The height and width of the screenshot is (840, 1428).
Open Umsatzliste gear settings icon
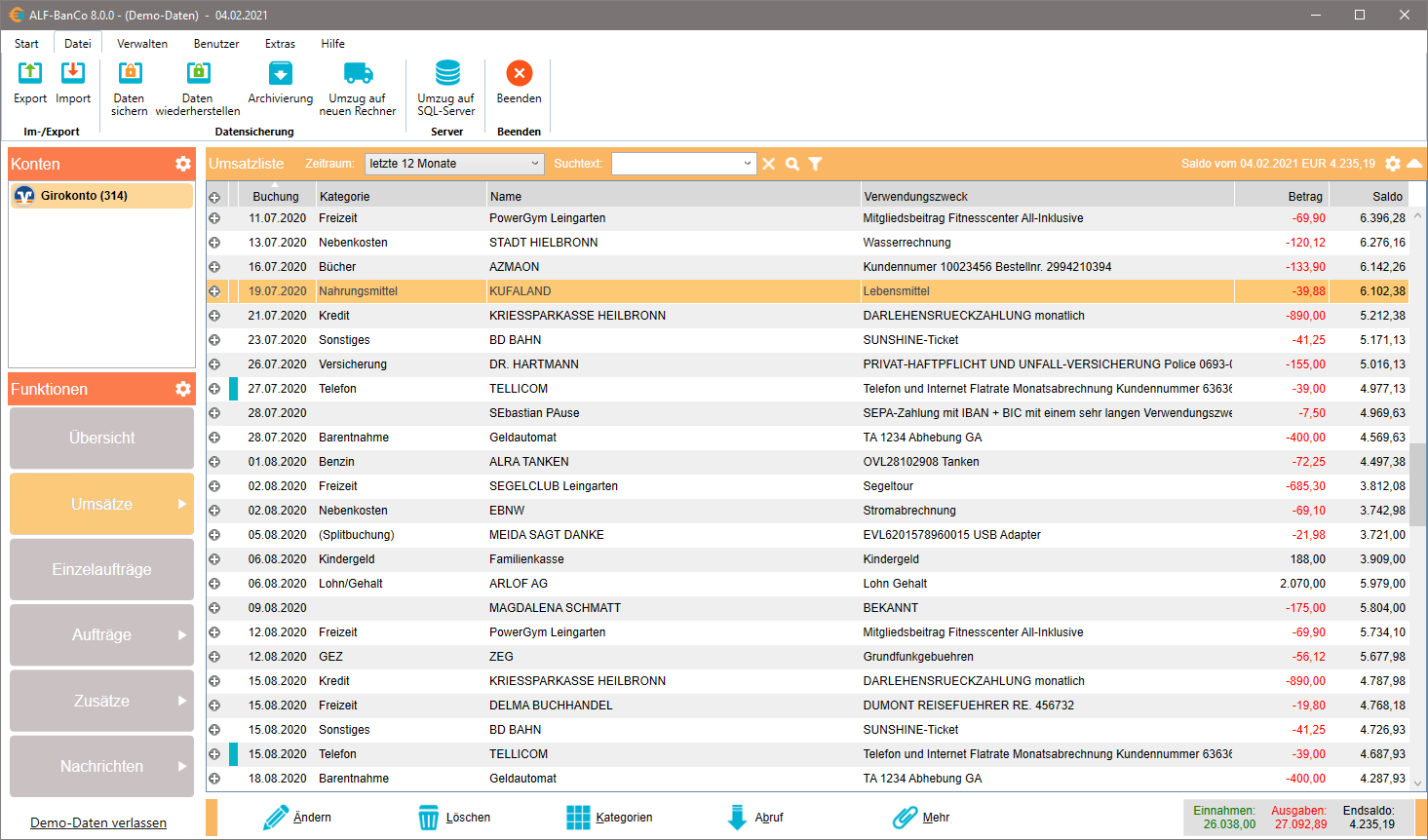tap(1393, 164)
